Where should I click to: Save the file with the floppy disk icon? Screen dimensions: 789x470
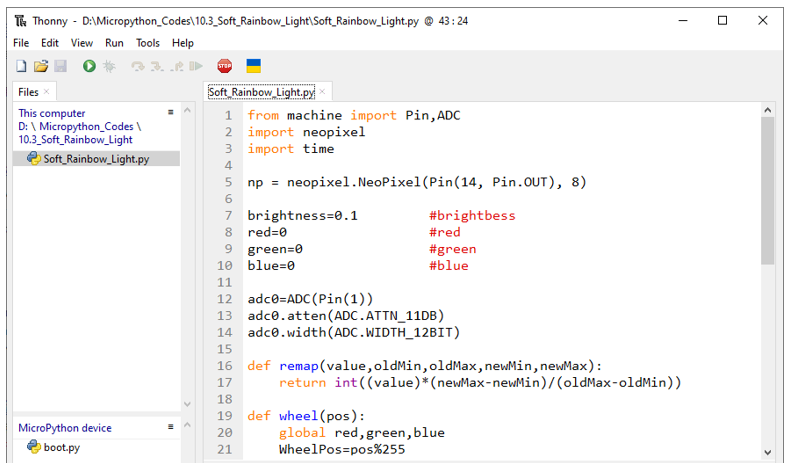(60, 66)
